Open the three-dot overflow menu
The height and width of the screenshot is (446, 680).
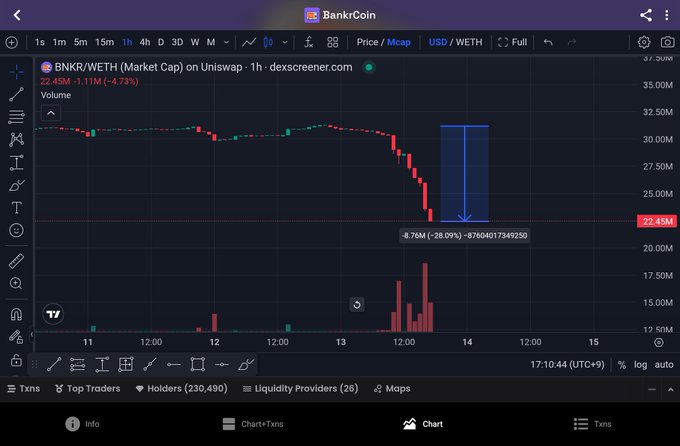[x=667, y=15]
